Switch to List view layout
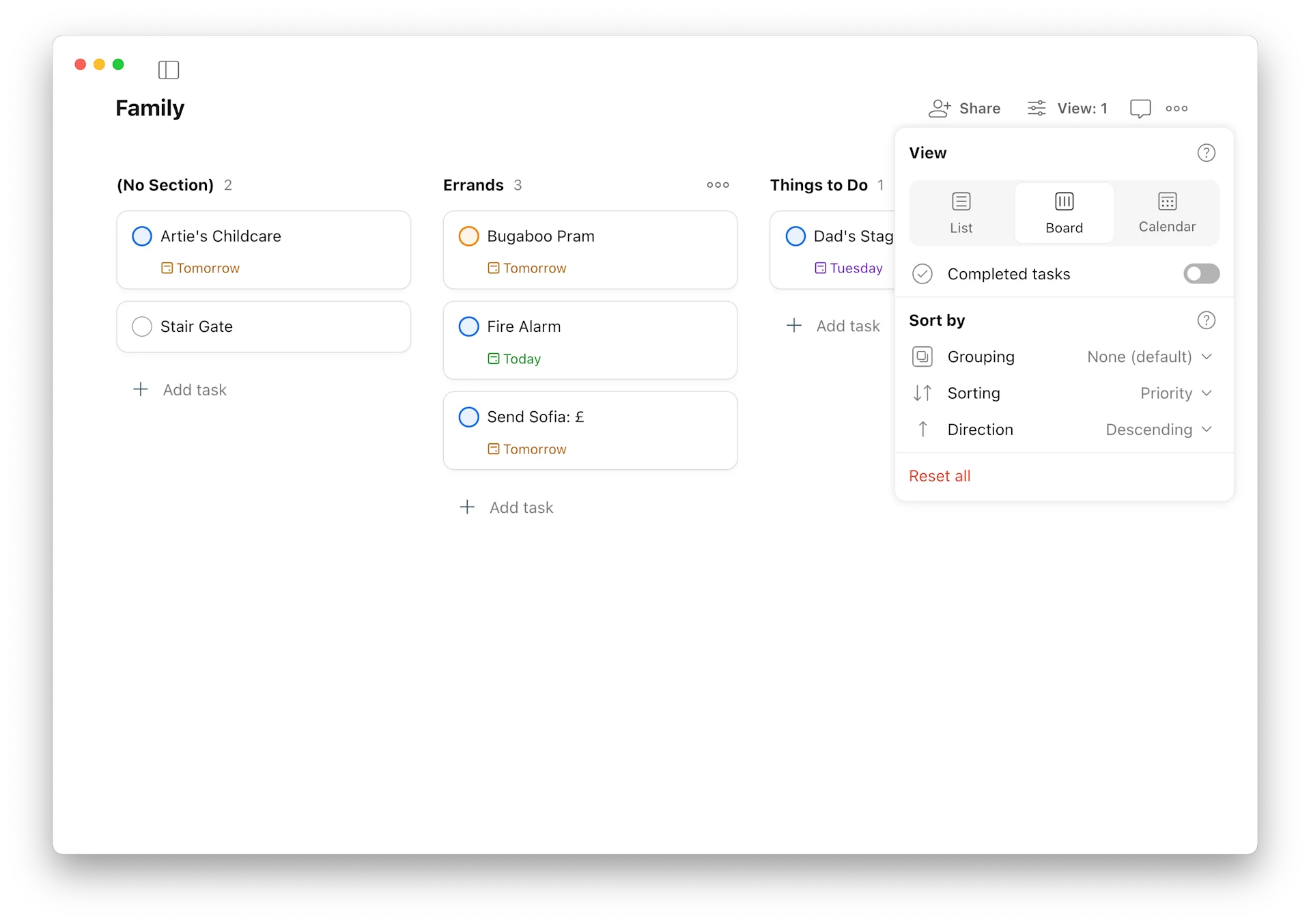The width and height of the screenshot is (1311, 924). [x=961, y=212]
